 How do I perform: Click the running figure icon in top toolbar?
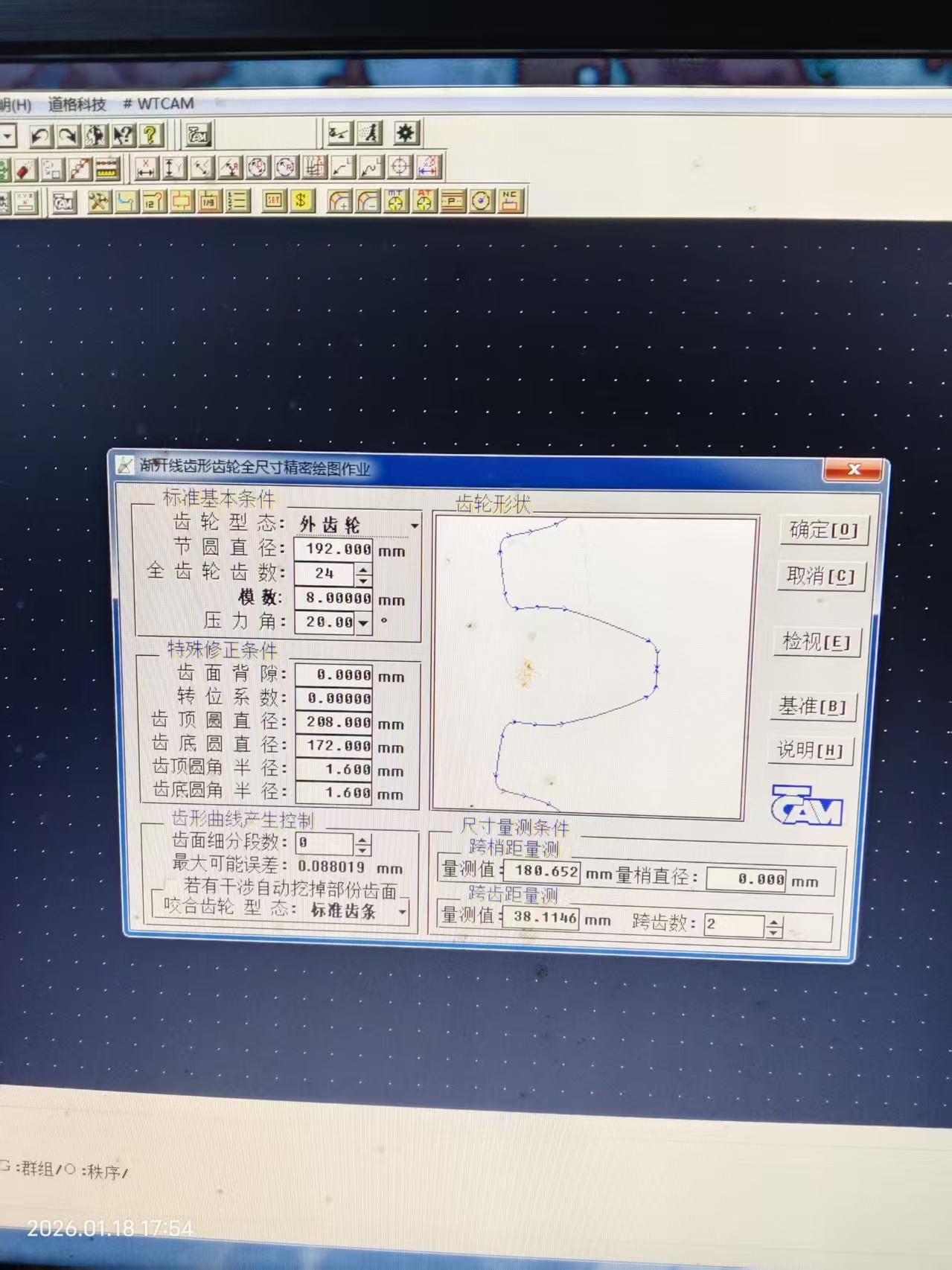(x=370, y=133)
